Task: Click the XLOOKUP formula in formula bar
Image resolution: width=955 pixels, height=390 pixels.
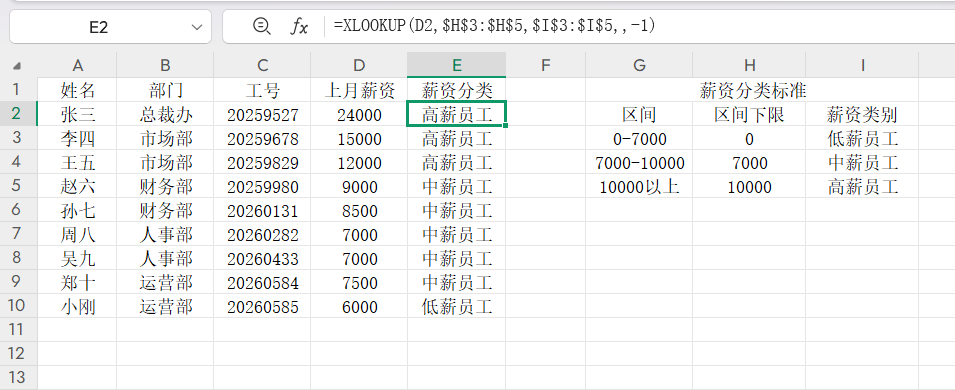Action: tap(494, 26)
